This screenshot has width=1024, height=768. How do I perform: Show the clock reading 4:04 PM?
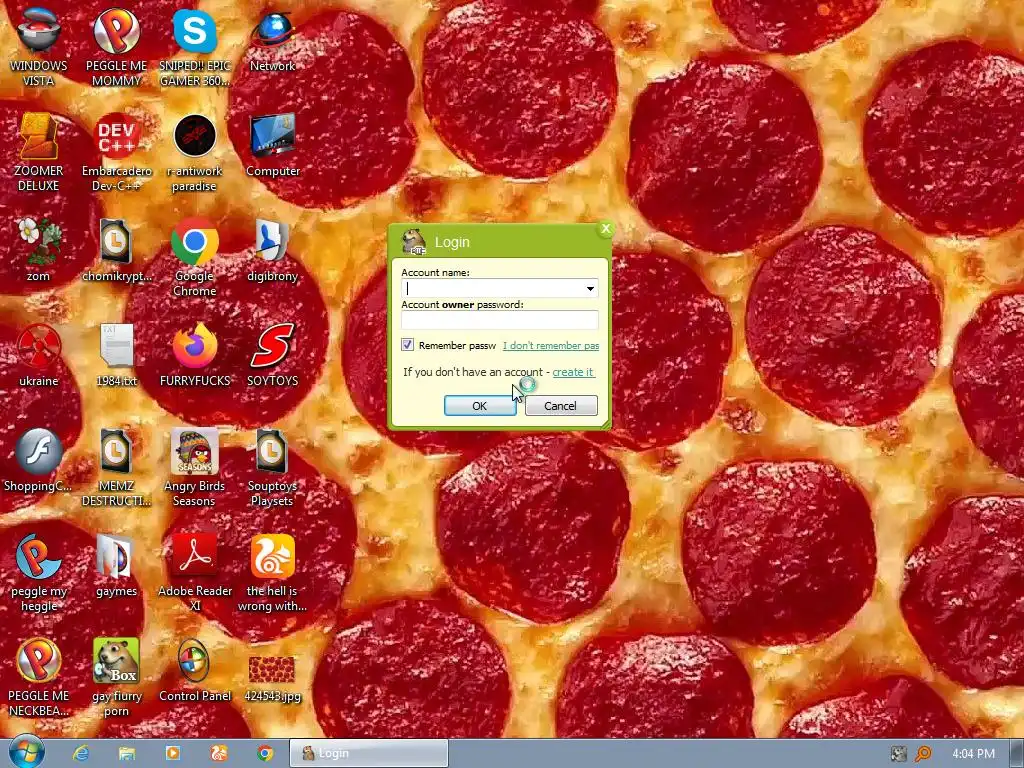973,754
